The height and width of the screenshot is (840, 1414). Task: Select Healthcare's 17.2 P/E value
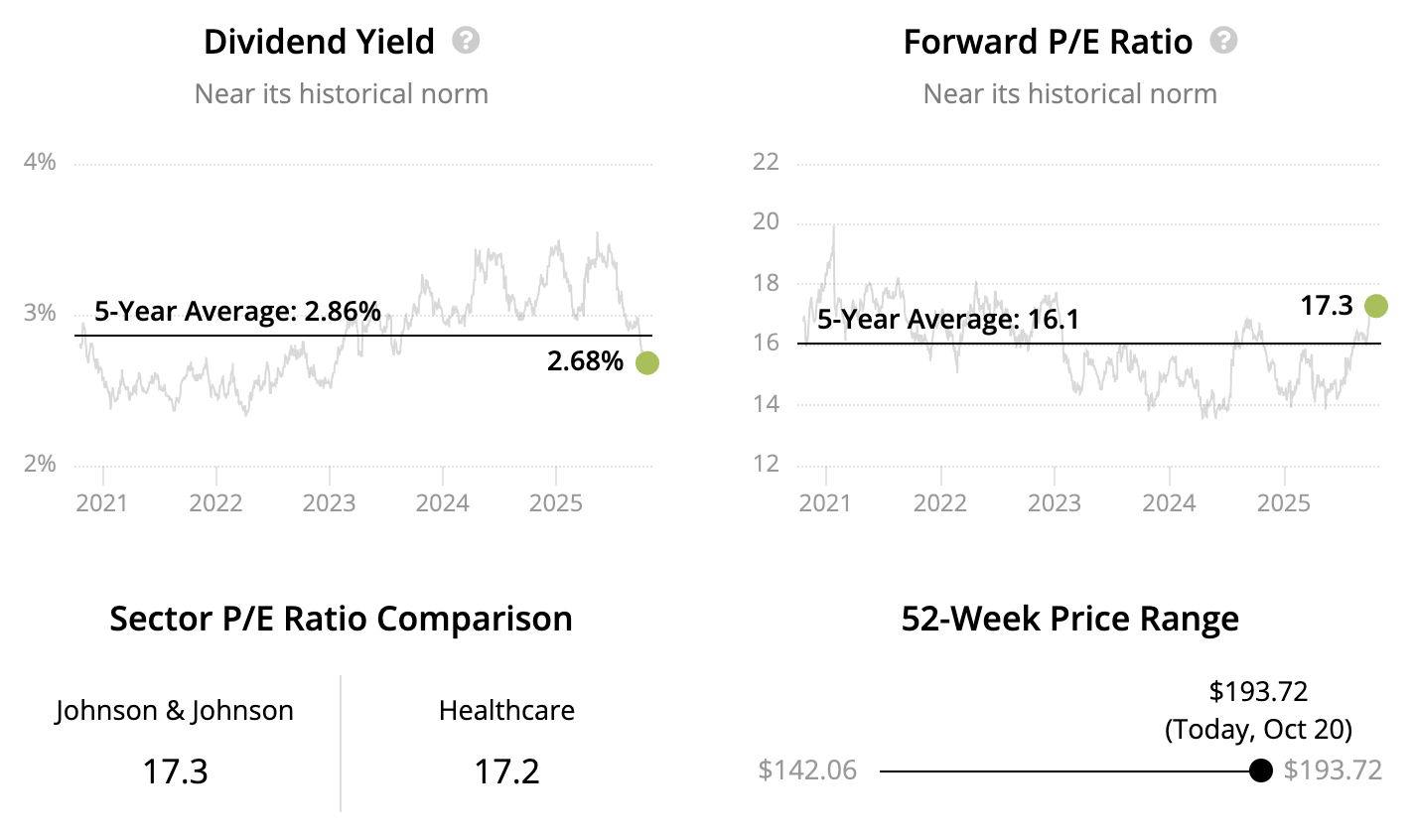[506, 771]
